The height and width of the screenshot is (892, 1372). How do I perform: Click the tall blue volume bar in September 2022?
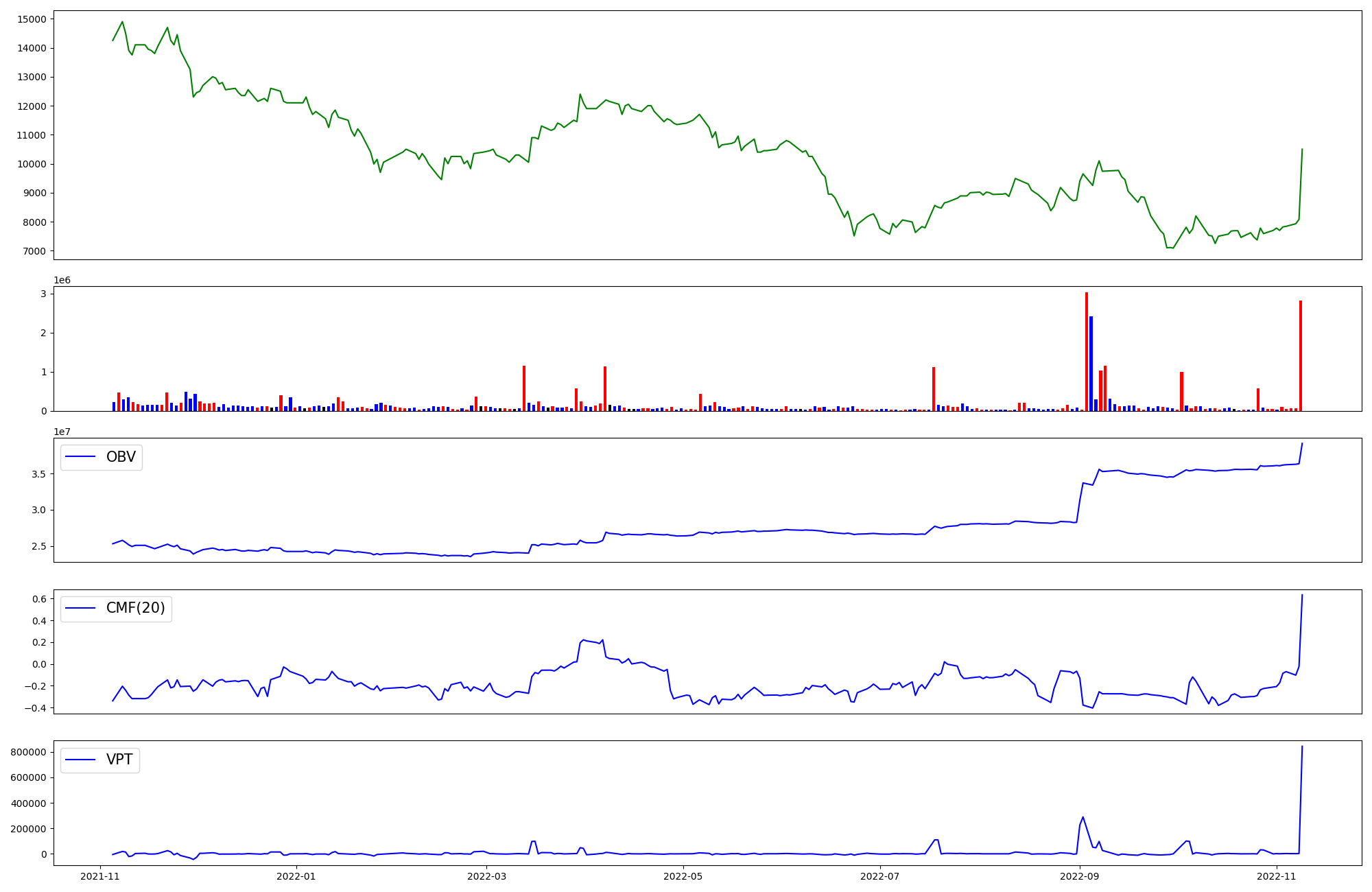(x=1091, y=364)
